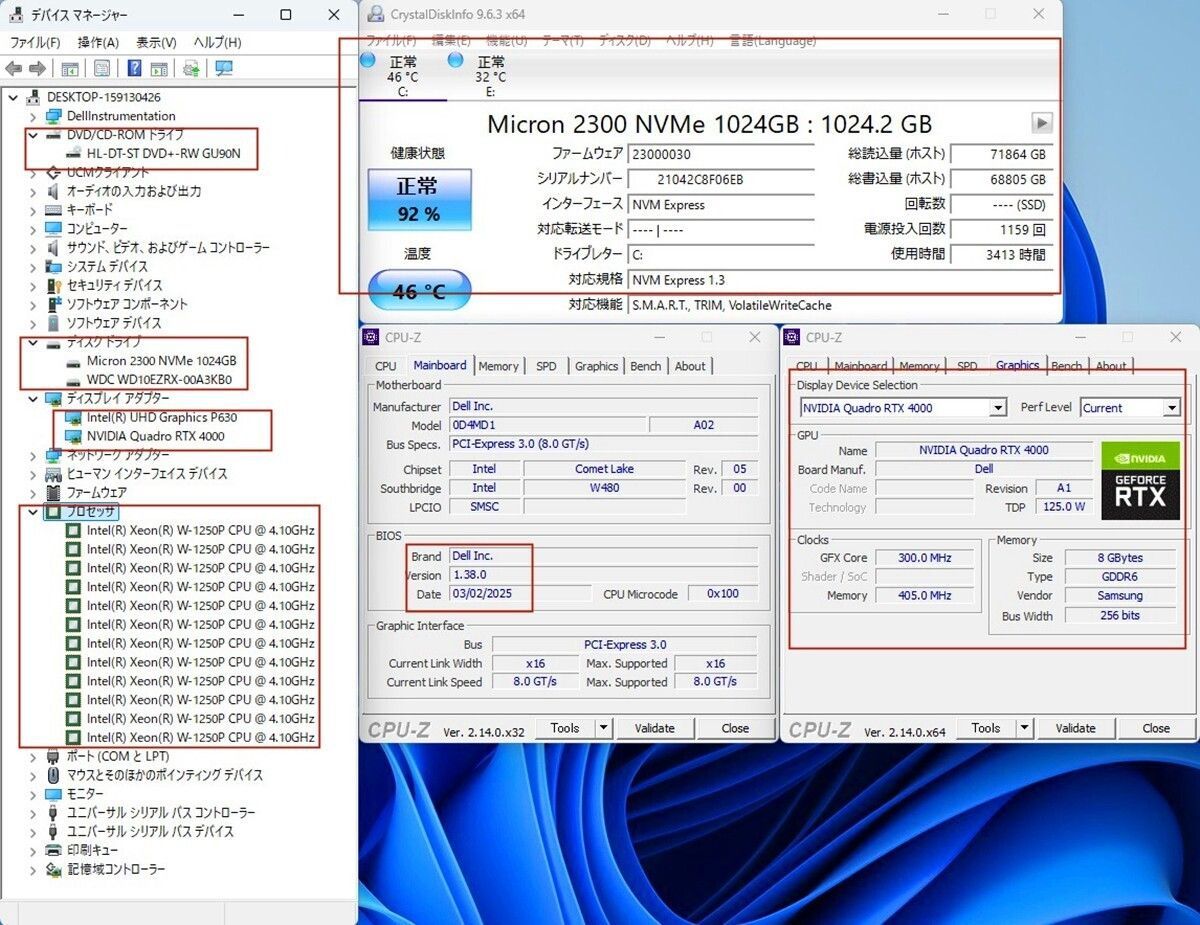The height and width of the screenshot is (925, 1200).
Task: Click the drive icon beside WDC WD10EZRX-00A3KB0
Action: click(x=73, y=380)
